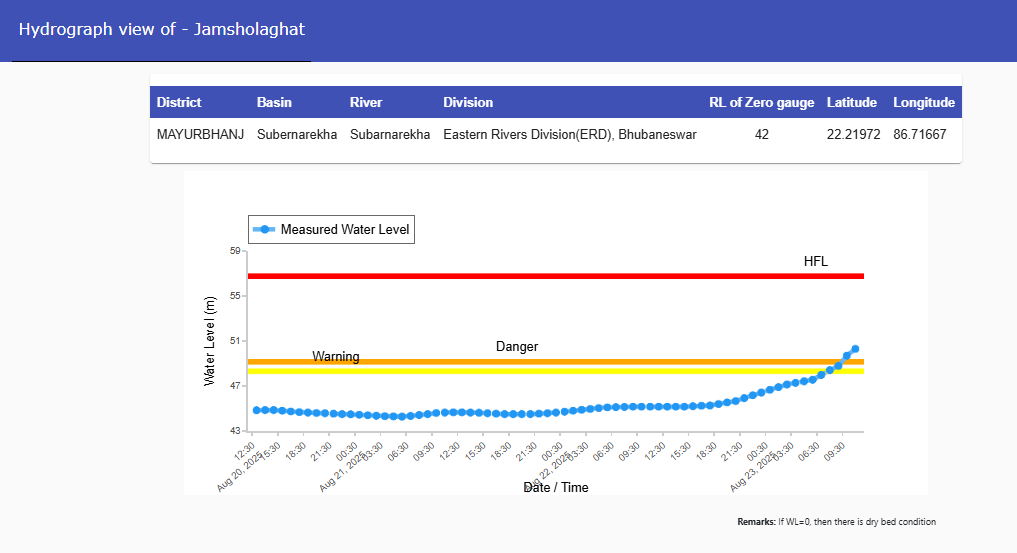
Task: Select the longitude value 86.71667
Action: [x=920, y=134]
